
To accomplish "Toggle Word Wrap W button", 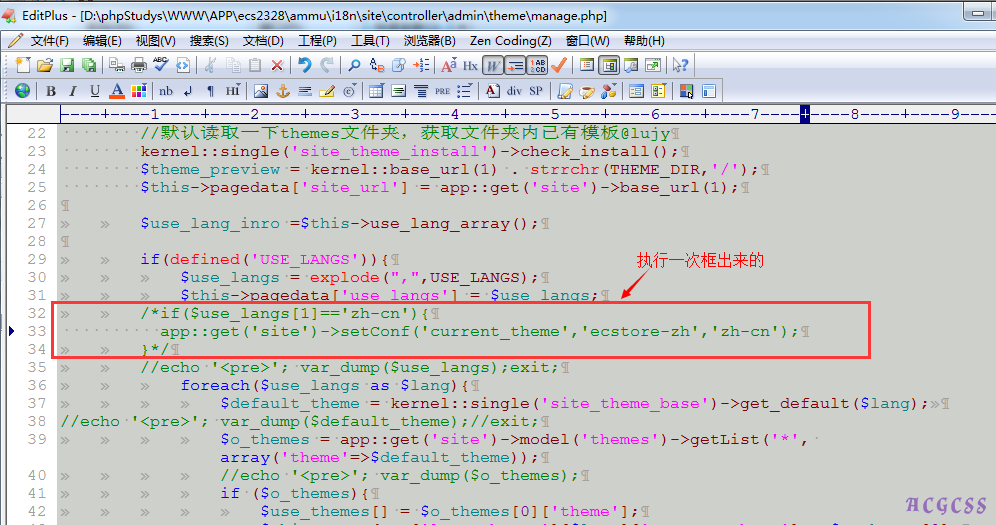I will (x=492, y=65).
